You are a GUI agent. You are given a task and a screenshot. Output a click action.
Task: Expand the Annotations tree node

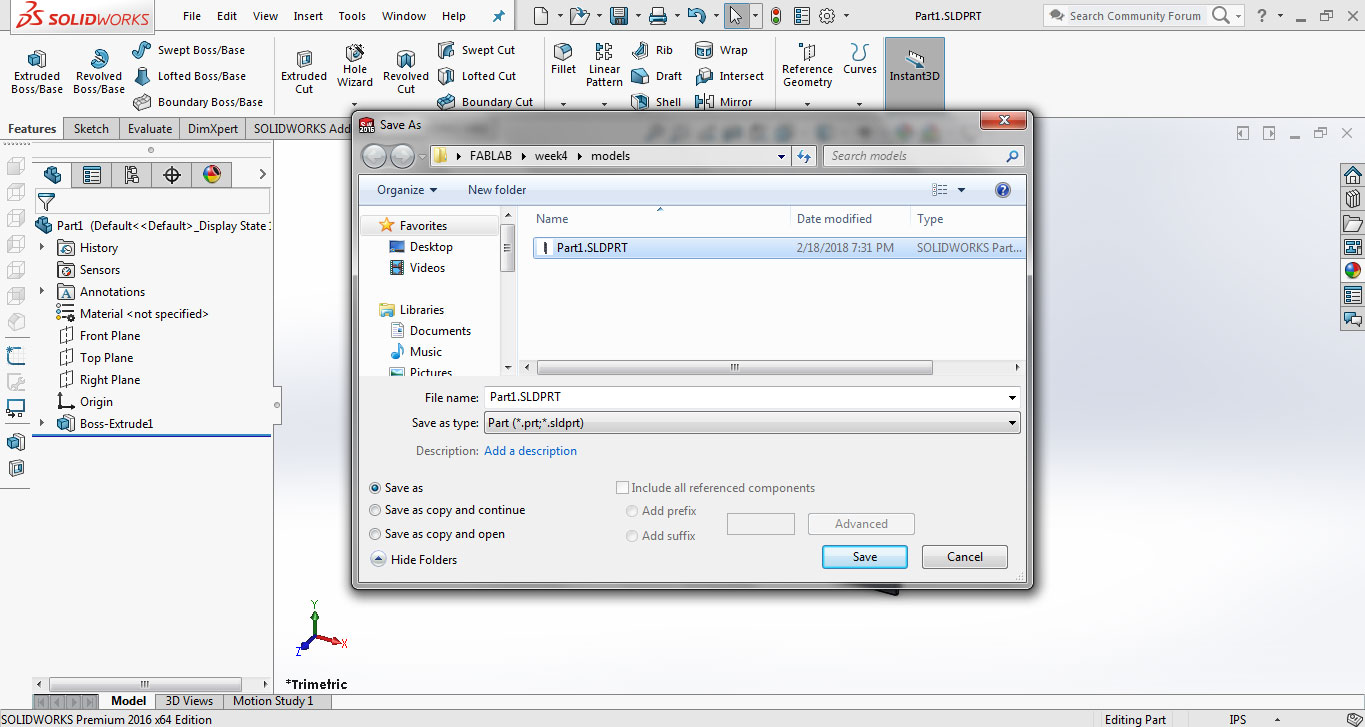(42, 291)
